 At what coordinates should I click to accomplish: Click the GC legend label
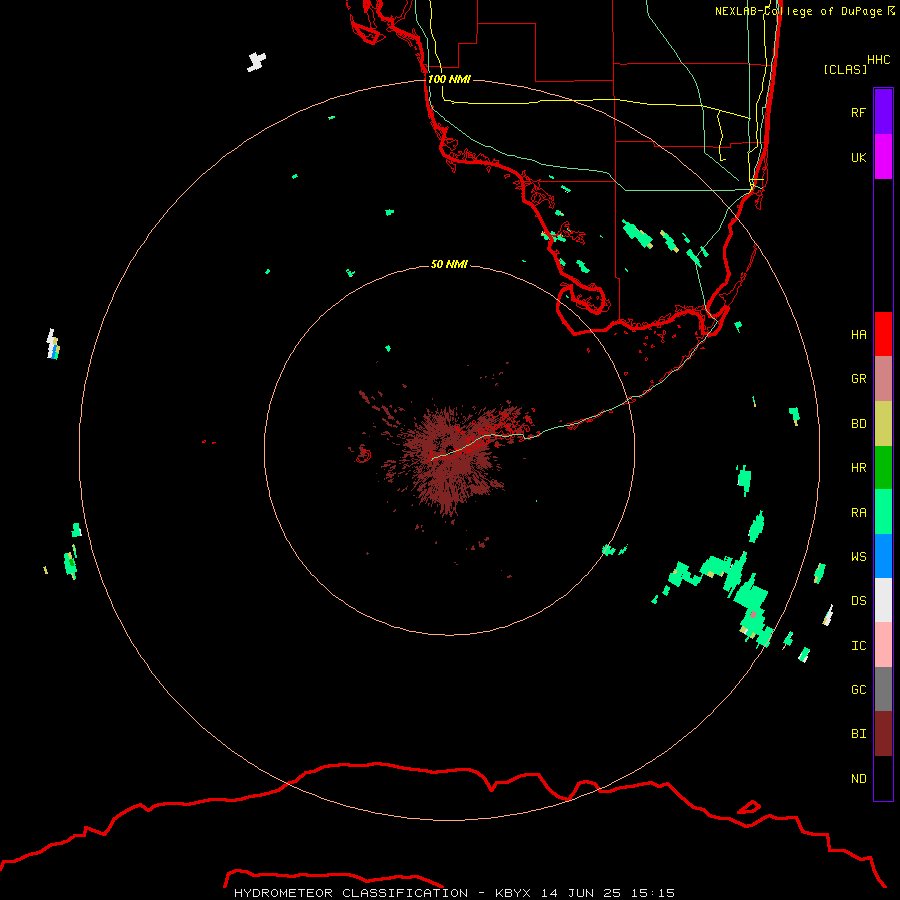coord(858,690)
